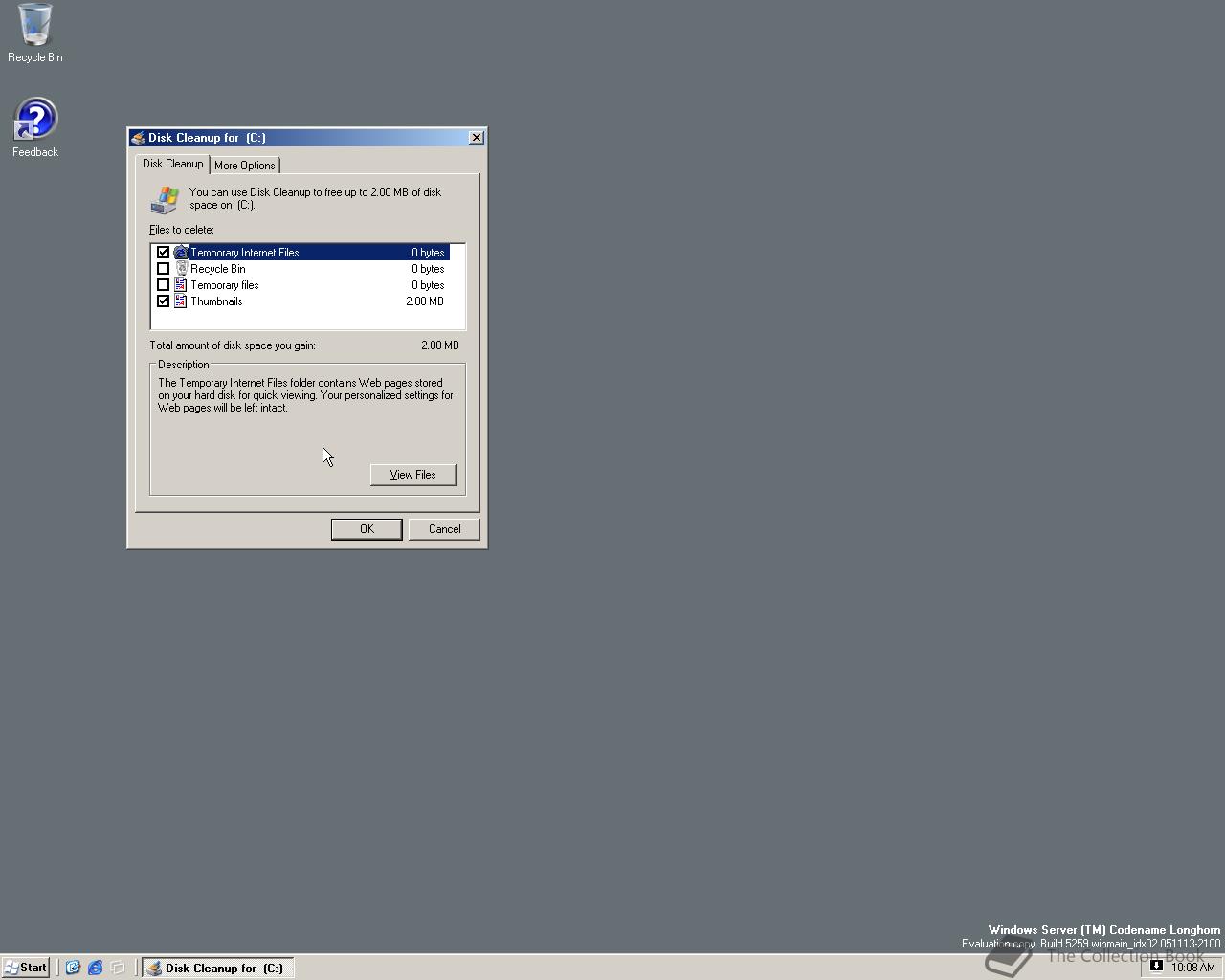Click the View Files button
1225x980 pixels.
(x=412, y=475)
